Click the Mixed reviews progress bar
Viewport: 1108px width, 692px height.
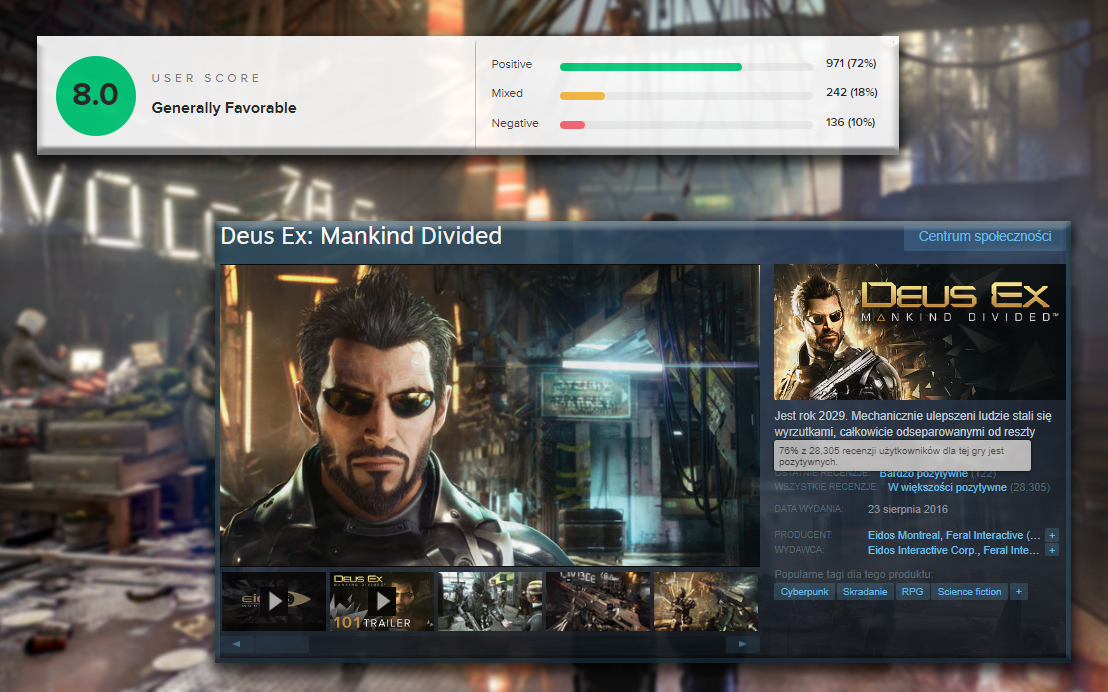pyautogui.click(x=686, y=95)
